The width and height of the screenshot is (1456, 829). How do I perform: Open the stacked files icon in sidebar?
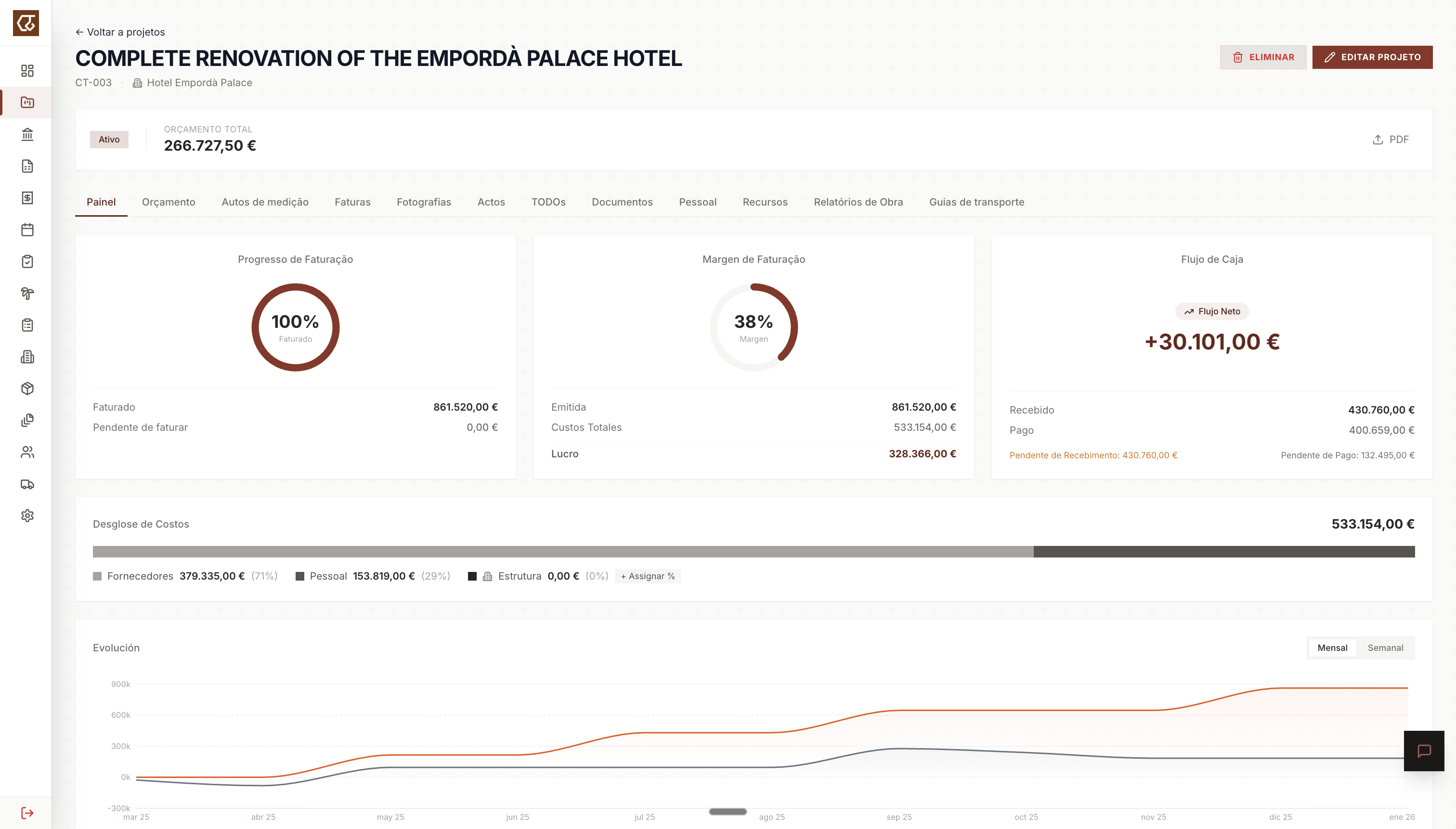[27, 420]
